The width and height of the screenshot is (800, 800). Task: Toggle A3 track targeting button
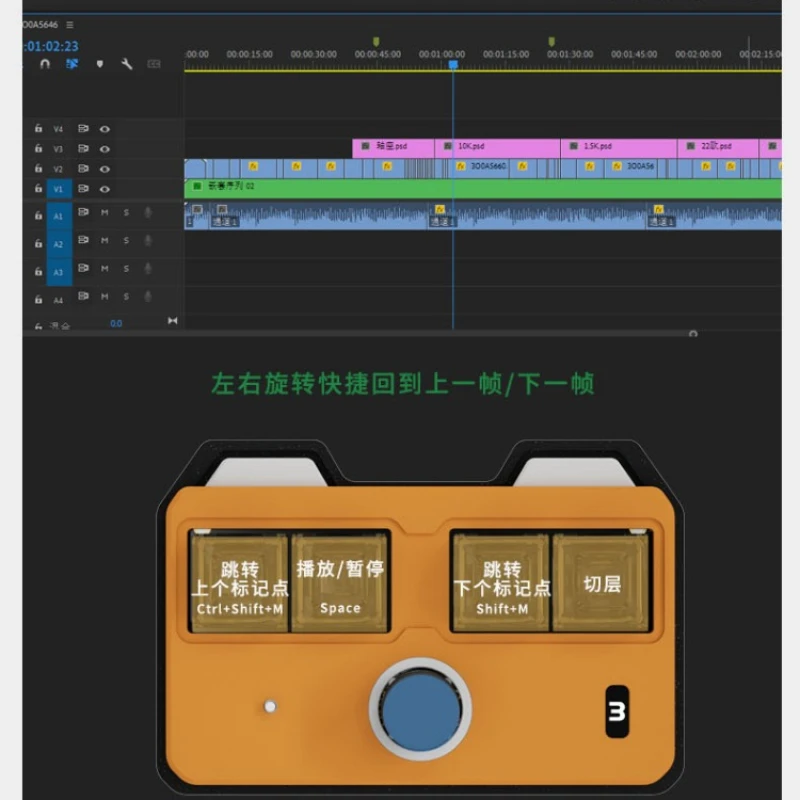(x=59, y=272)
